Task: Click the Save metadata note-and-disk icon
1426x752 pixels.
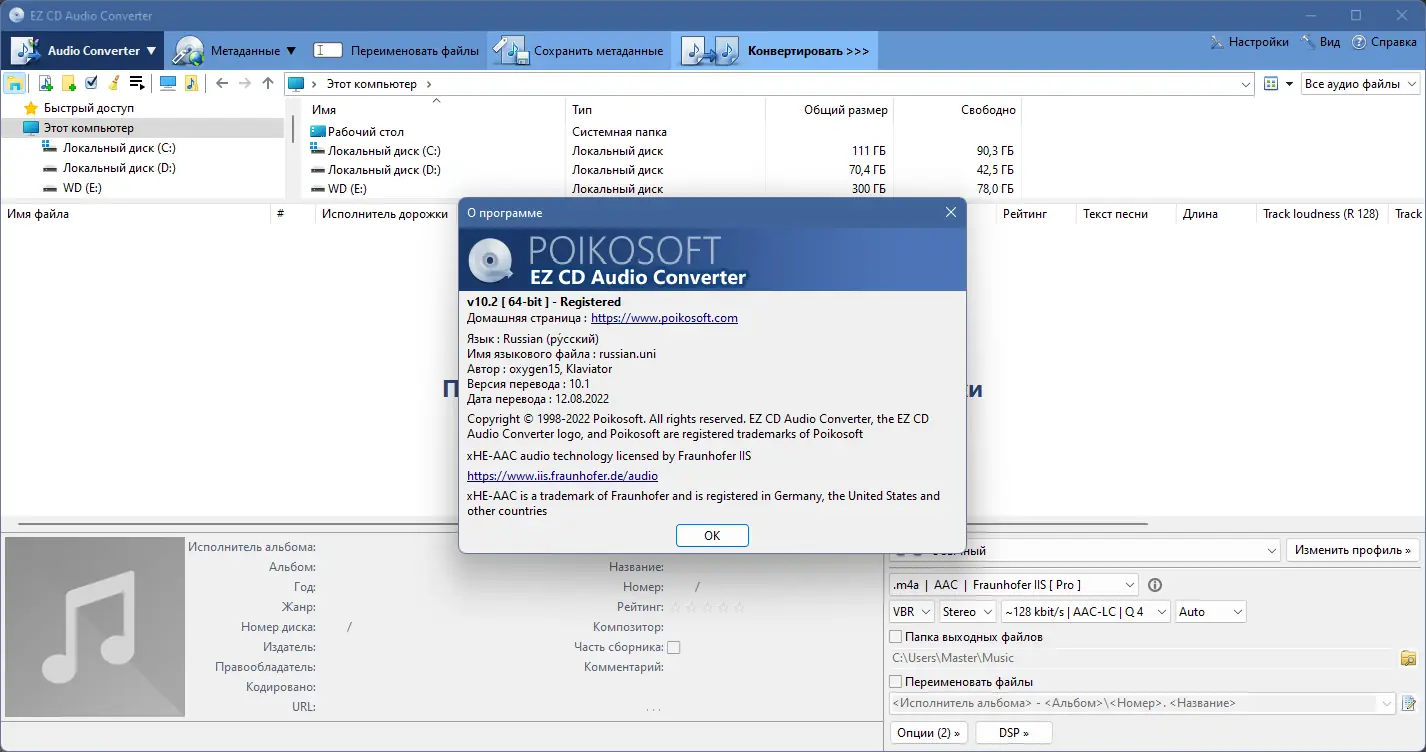Action: pos(511,51)
